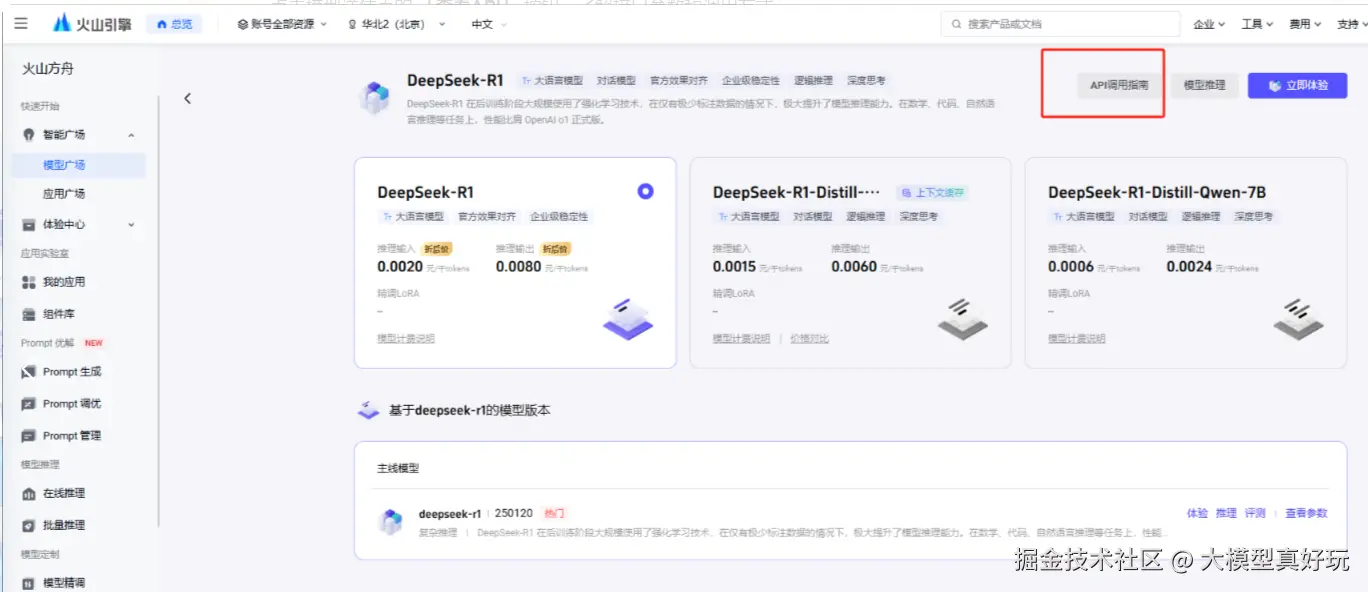
Task: Click DeepSeek-R1 header model icon
Action: coord(375,97)
